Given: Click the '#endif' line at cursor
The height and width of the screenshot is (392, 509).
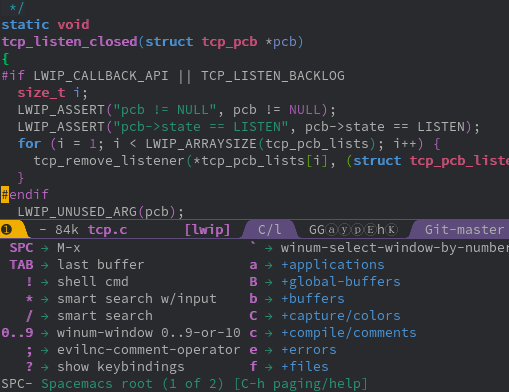Looking at the screenshot, I should coord(25,194).
